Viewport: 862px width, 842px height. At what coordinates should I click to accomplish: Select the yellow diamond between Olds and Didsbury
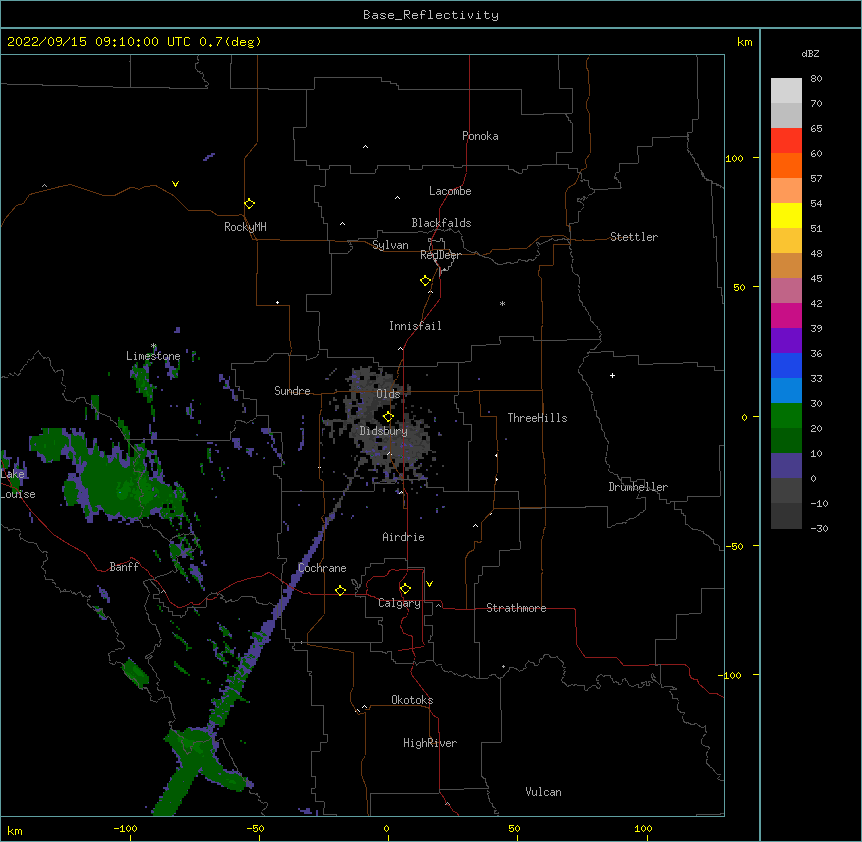(x=389, y=417)
